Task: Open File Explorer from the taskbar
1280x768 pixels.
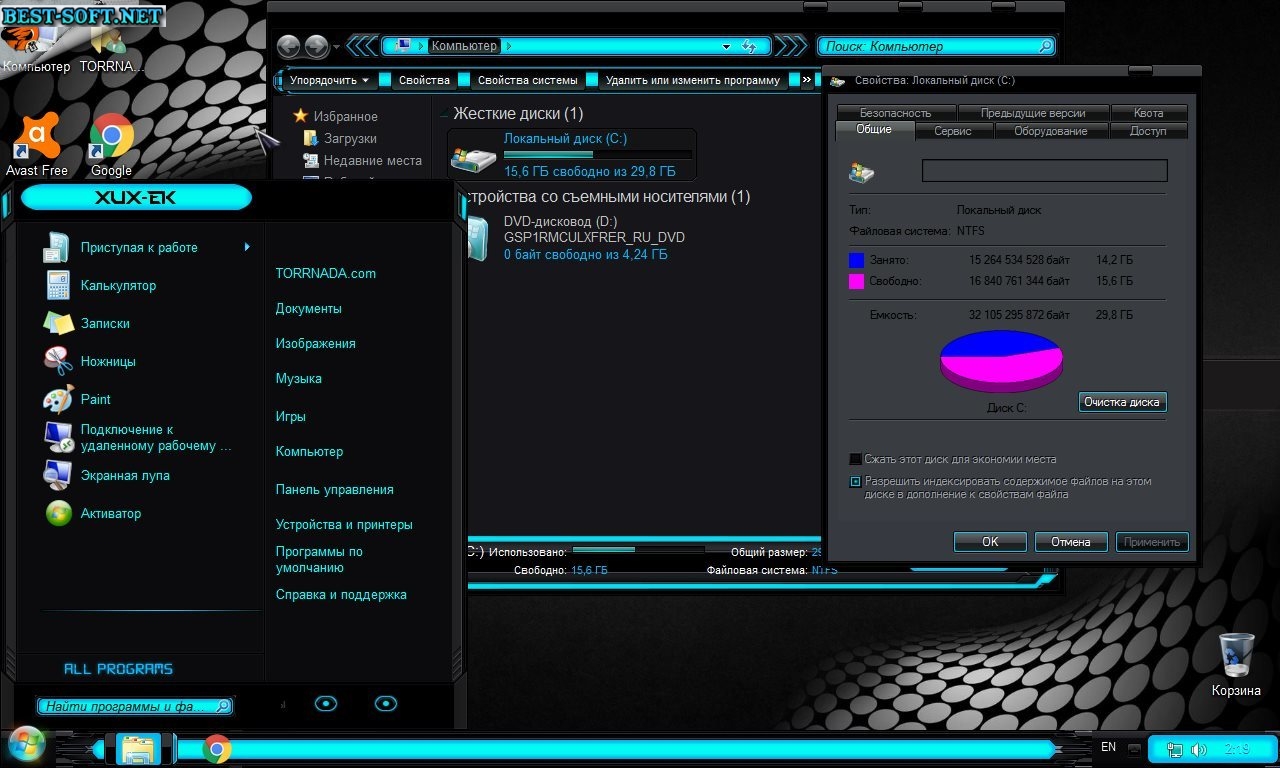Action: click(139, 748)
